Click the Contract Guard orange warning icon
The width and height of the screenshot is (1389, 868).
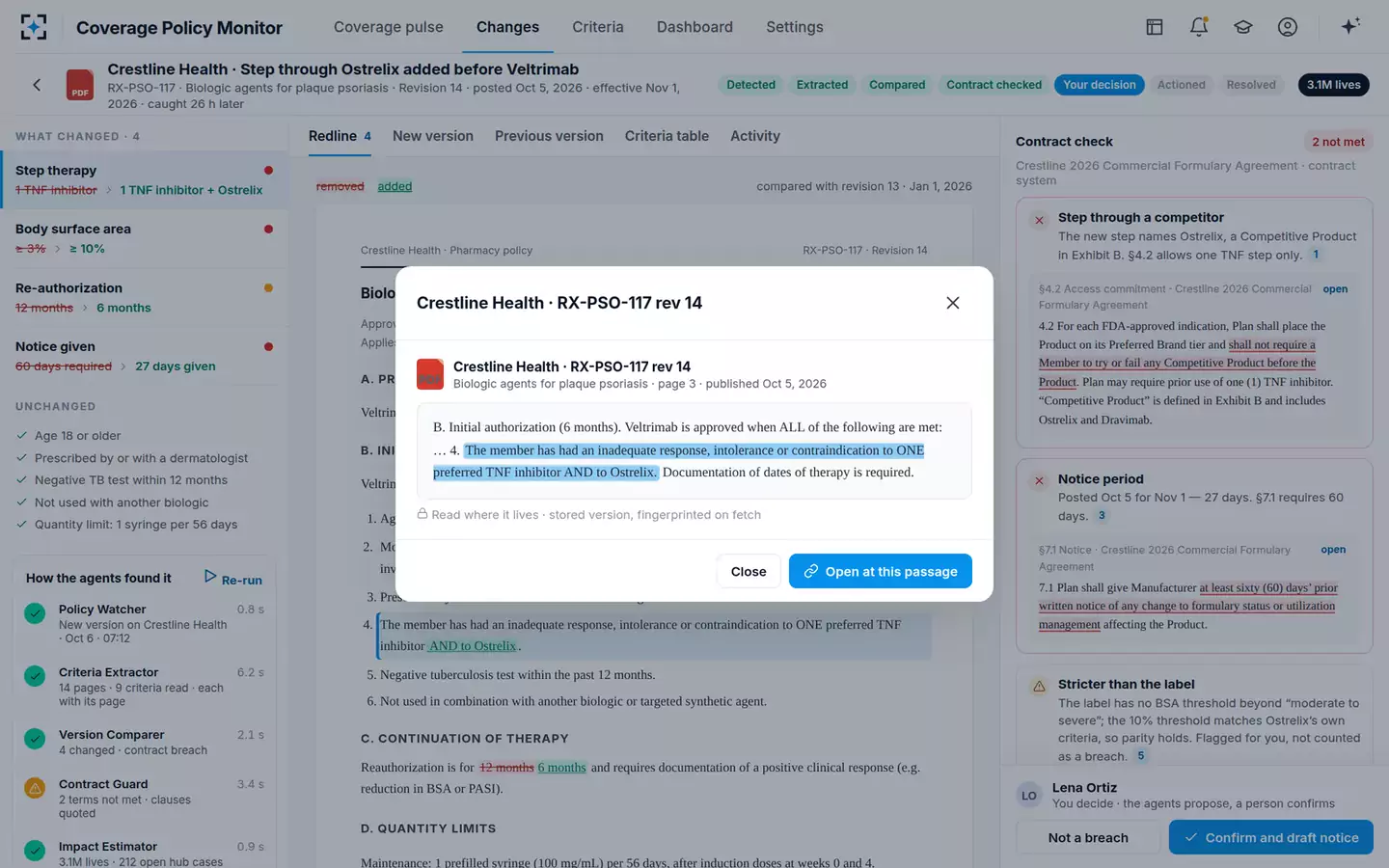35,788
